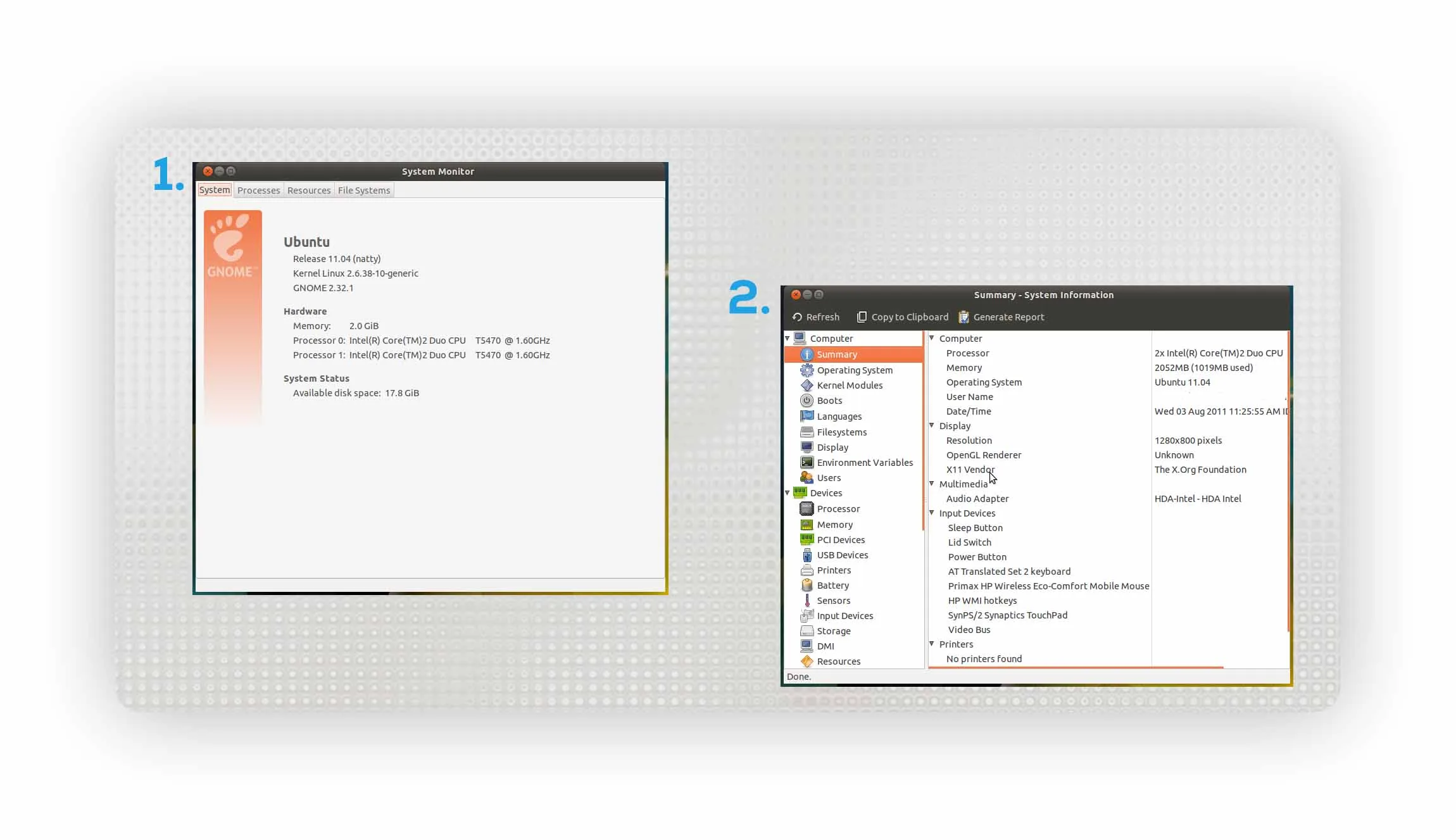Select the Boots power icon entry
This screenshot has height=840, width=1456.
point(806,401)
